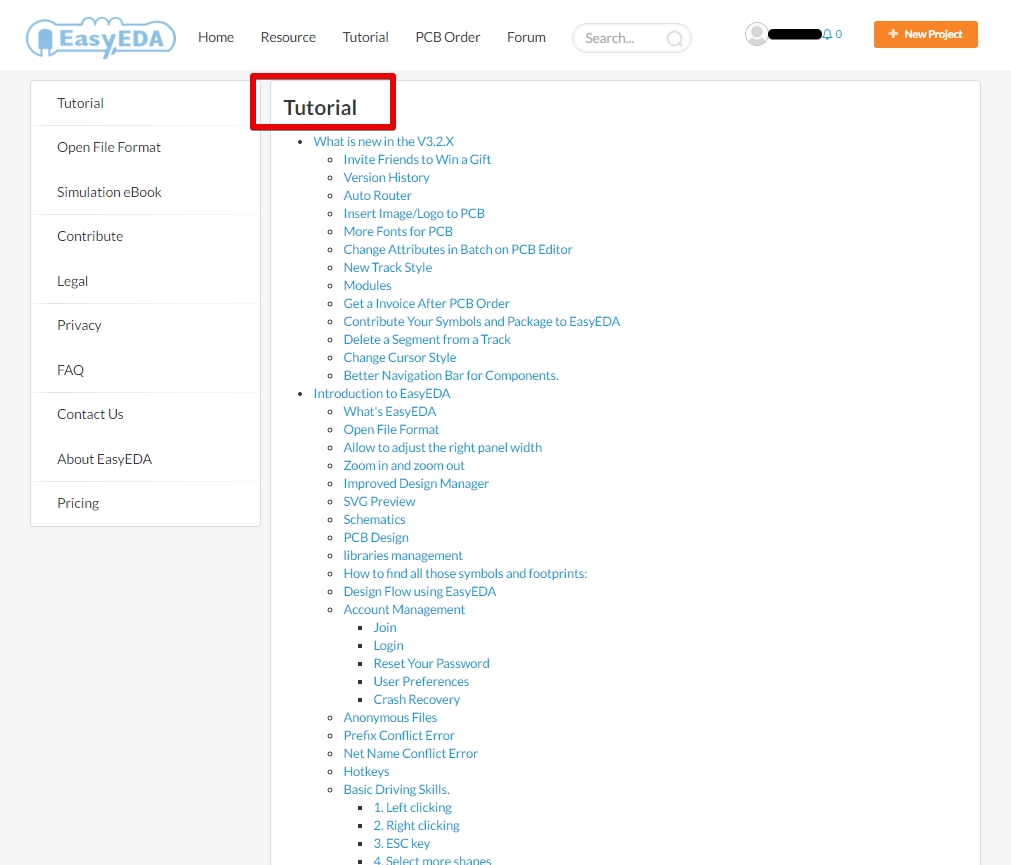The height and width of the screenshot is (865, 1011).
Task: Open the User Preferences link
Action: pos(421,683)
